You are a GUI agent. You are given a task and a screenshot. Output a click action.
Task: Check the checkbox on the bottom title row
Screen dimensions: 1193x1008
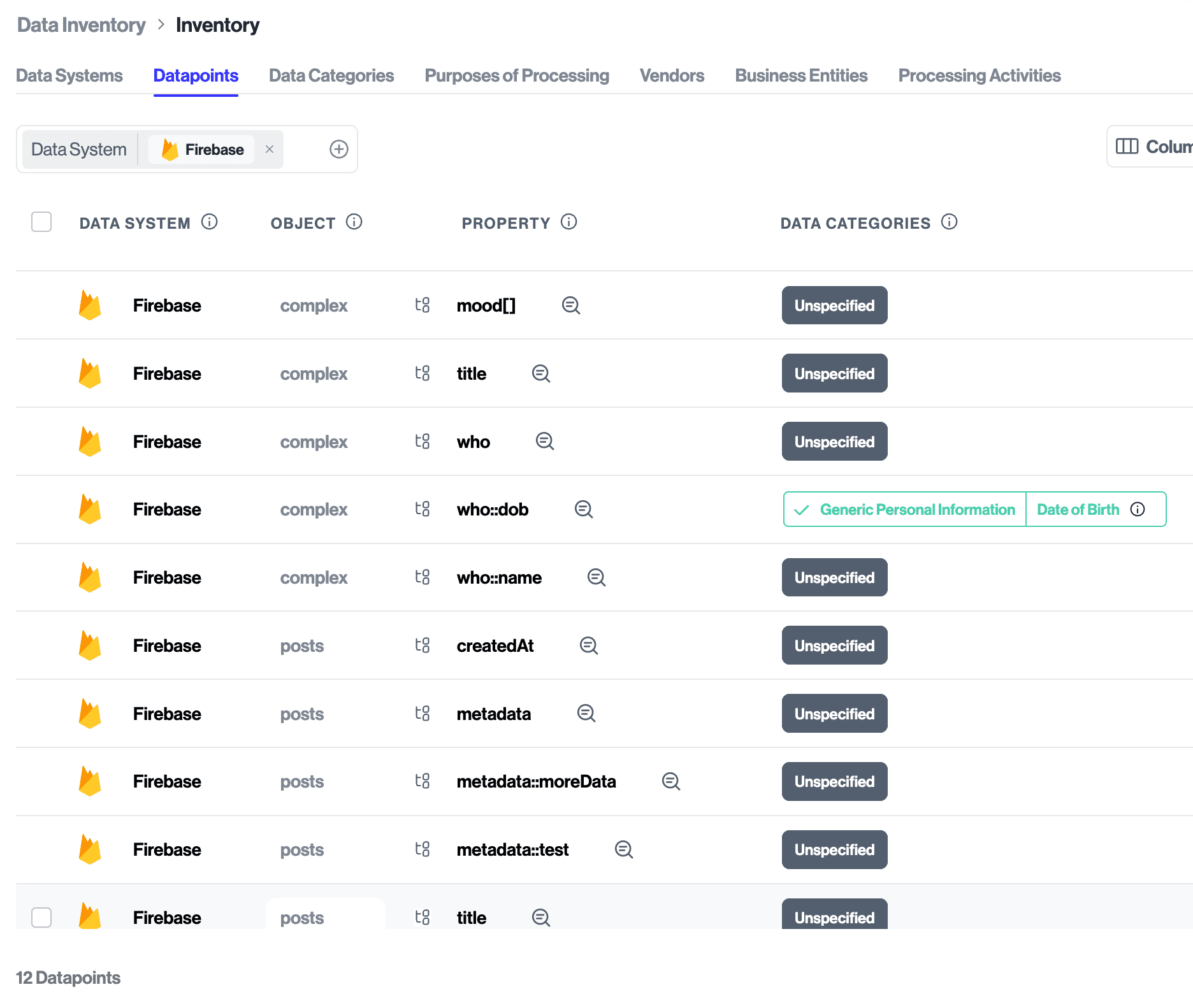pyautogui.click(x=41, y=918)
